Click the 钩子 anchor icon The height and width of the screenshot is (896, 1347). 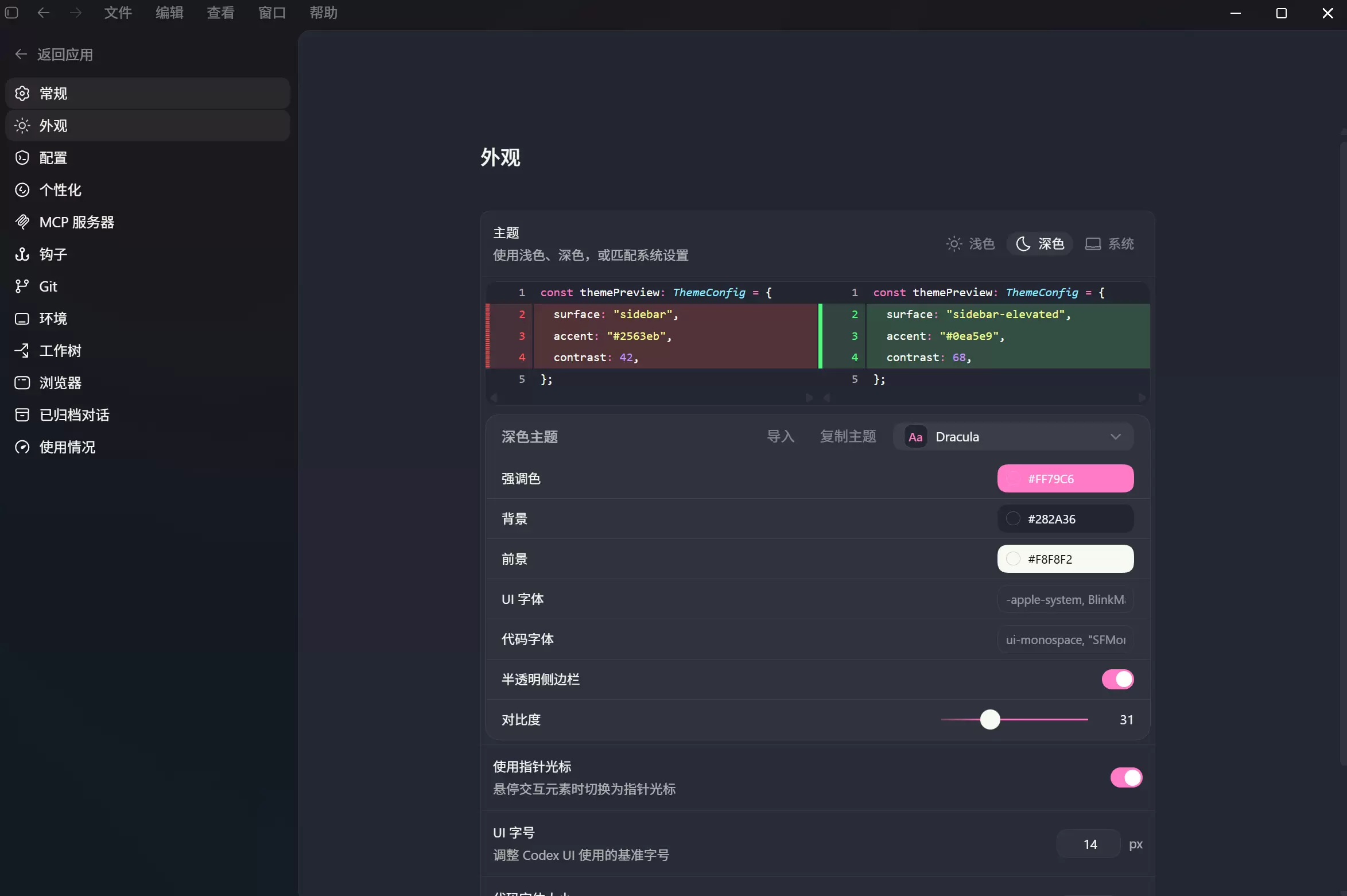coord(22,254)
